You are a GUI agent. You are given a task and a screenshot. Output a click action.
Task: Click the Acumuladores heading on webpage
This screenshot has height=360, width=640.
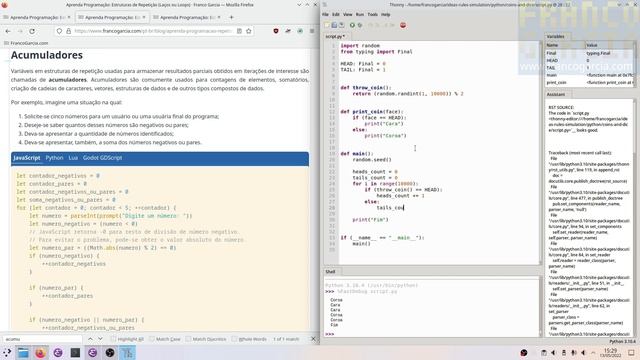point(47,55)
